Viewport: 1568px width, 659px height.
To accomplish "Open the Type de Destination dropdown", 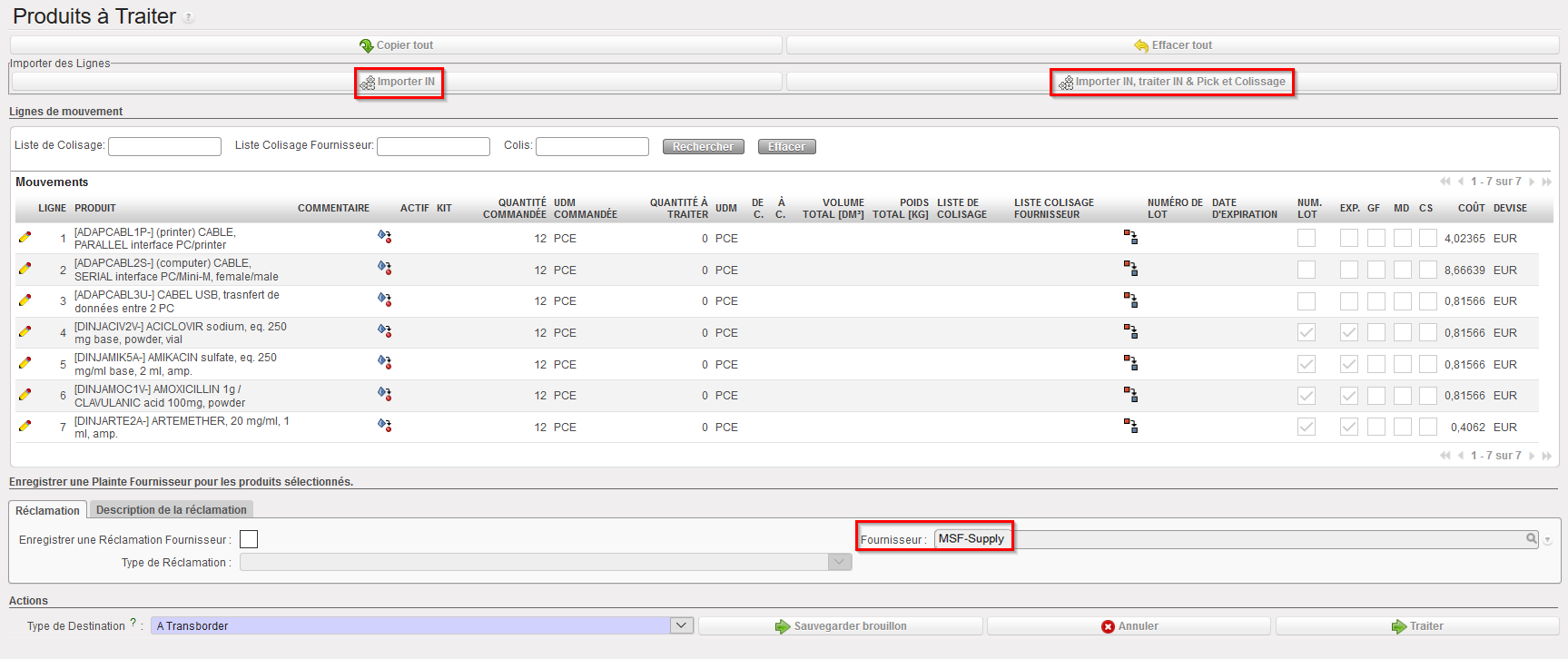I will (x=682, y=625).
